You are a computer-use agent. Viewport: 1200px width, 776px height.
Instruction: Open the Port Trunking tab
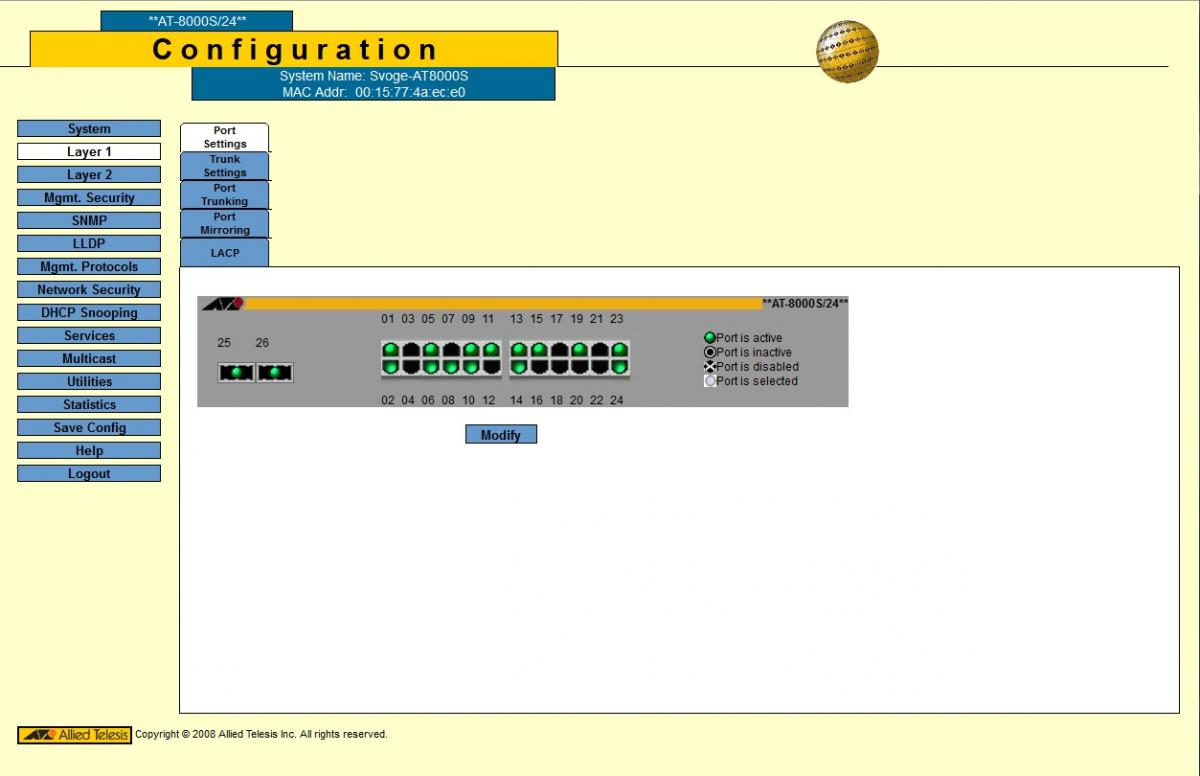tap(225, 195)
